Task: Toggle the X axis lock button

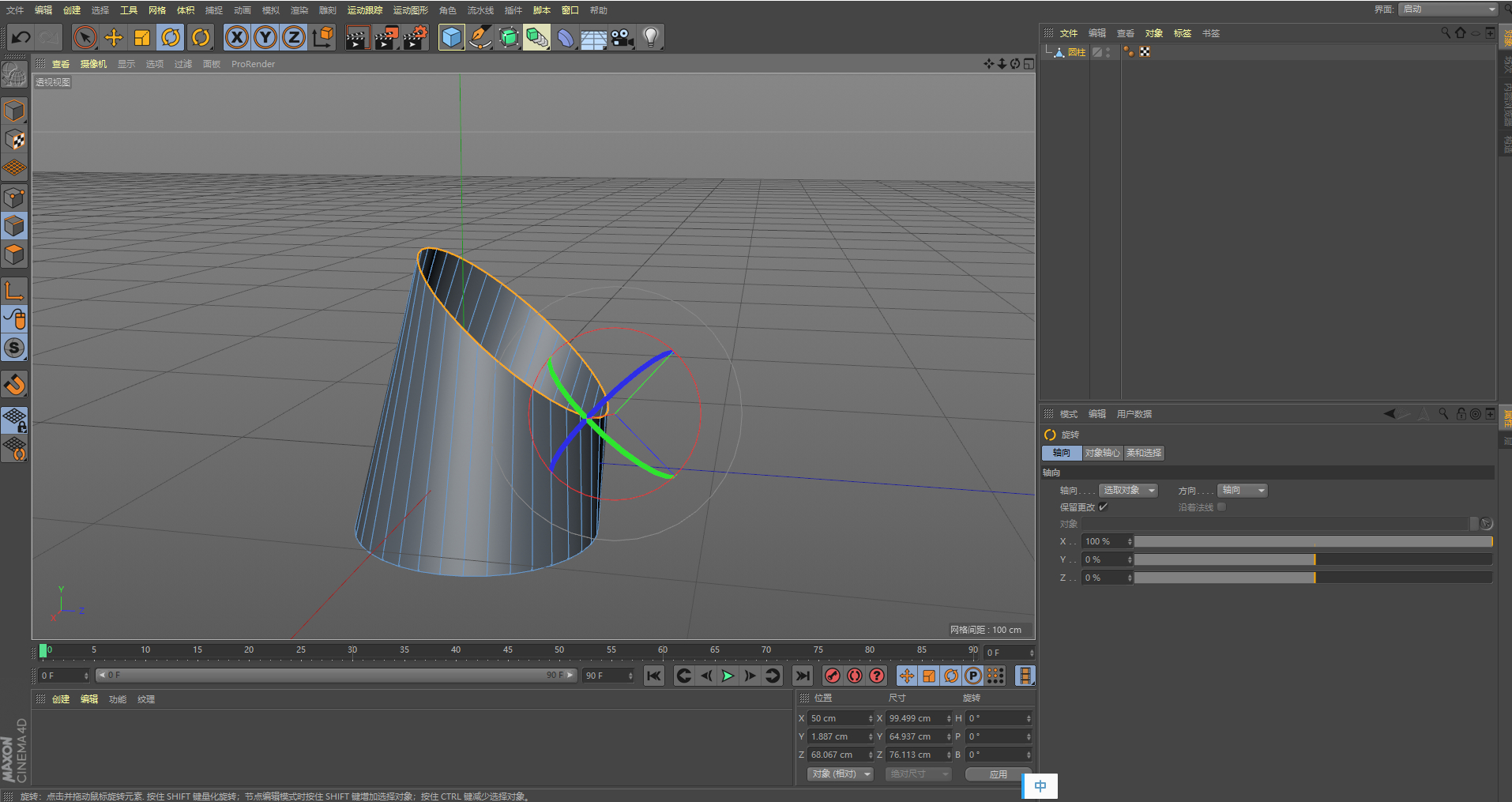Action: click(237, 37)
